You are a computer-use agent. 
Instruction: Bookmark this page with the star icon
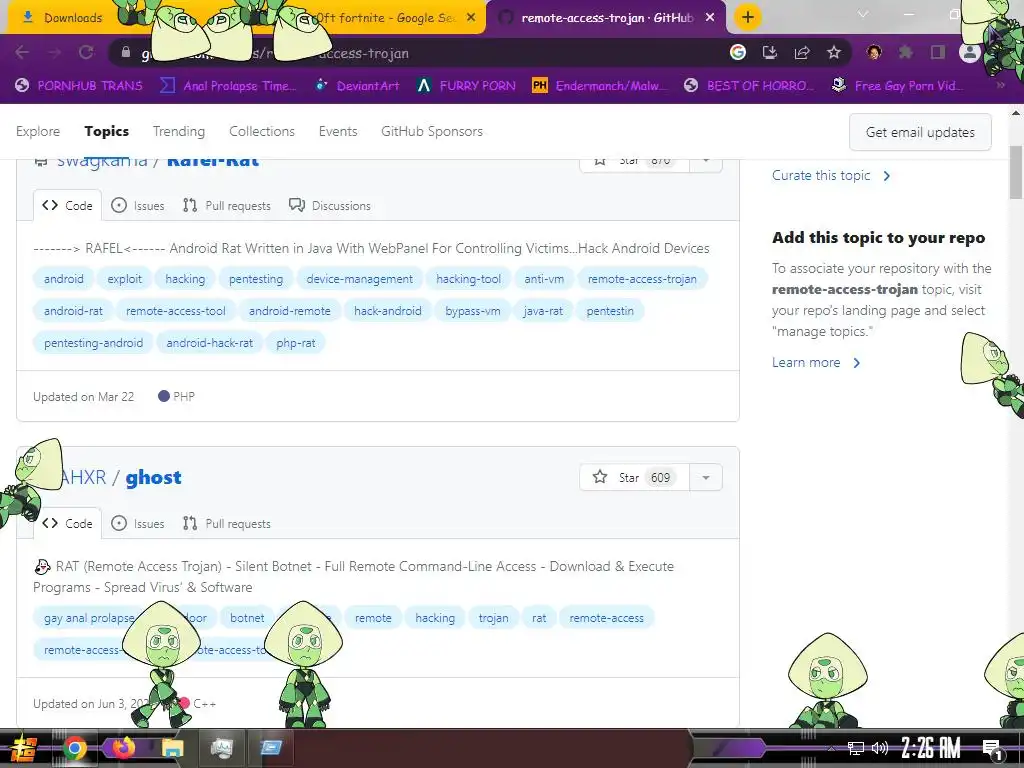pyautogui.click(x=834, y=52)
